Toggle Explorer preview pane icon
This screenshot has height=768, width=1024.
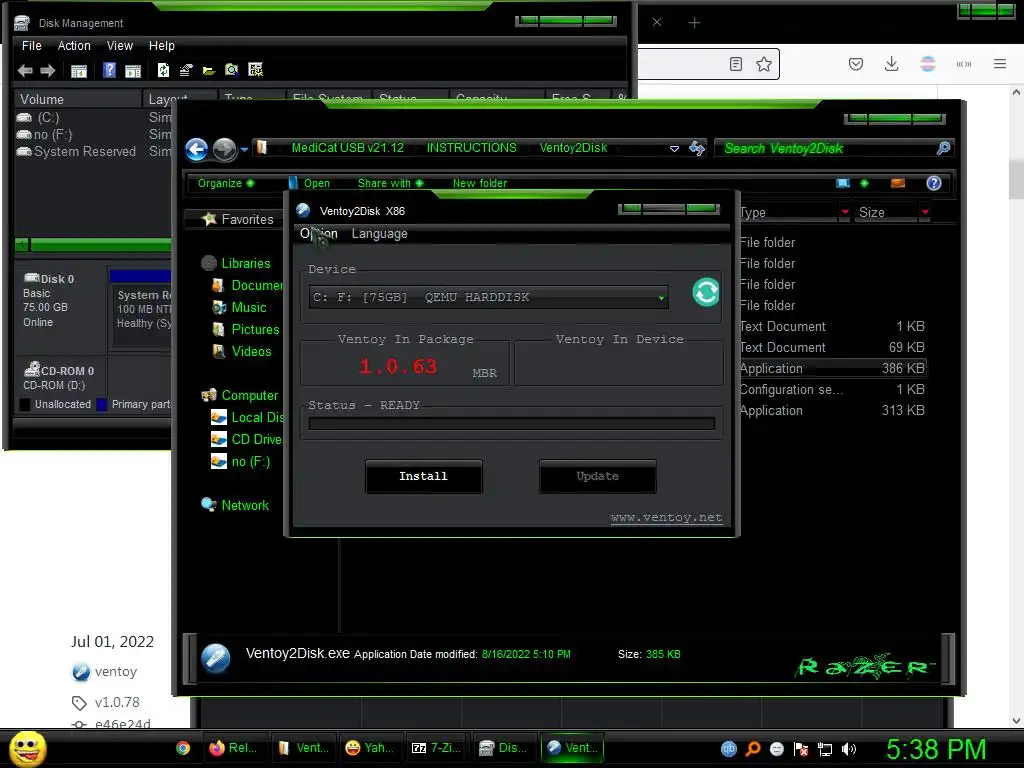(x=898, y=184)
